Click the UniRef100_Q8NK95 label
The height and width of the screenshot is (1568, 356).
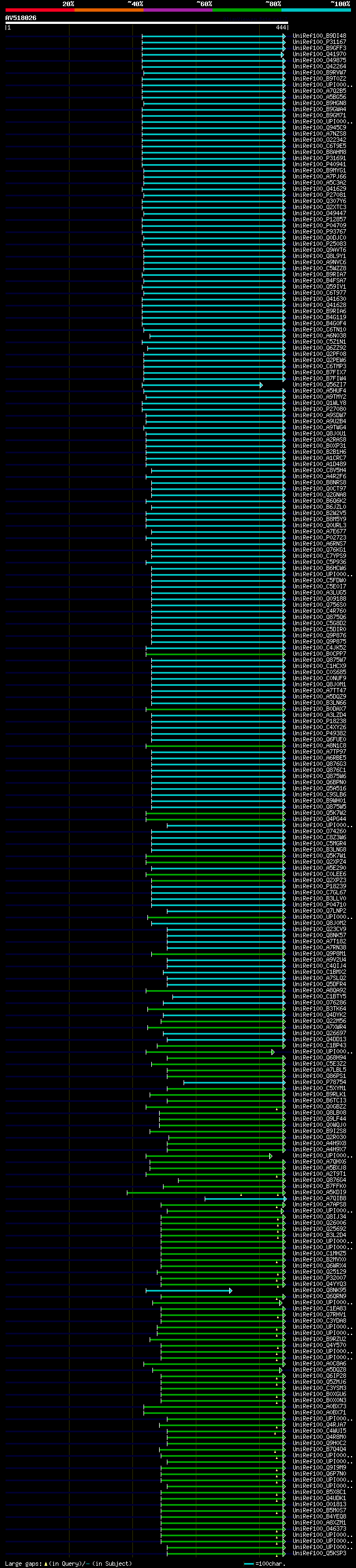point(319,1290)
